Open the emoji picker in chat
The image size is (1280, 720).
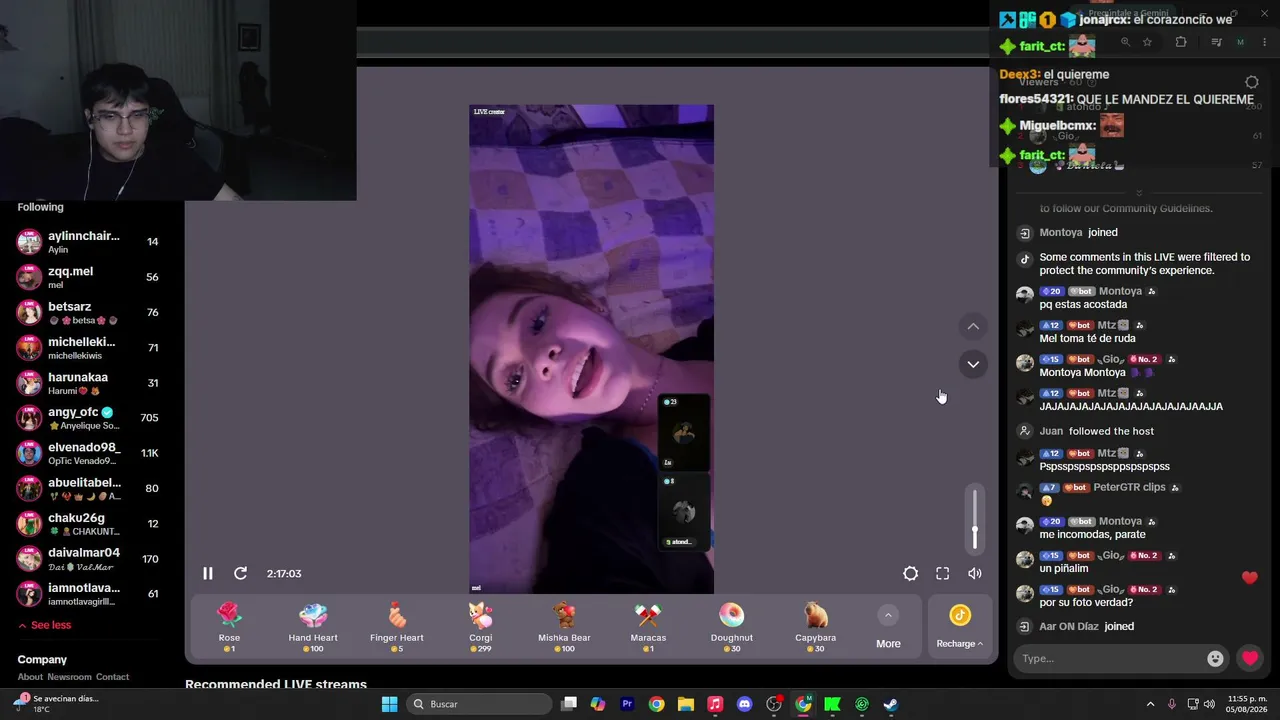(x=1215, y=658)
